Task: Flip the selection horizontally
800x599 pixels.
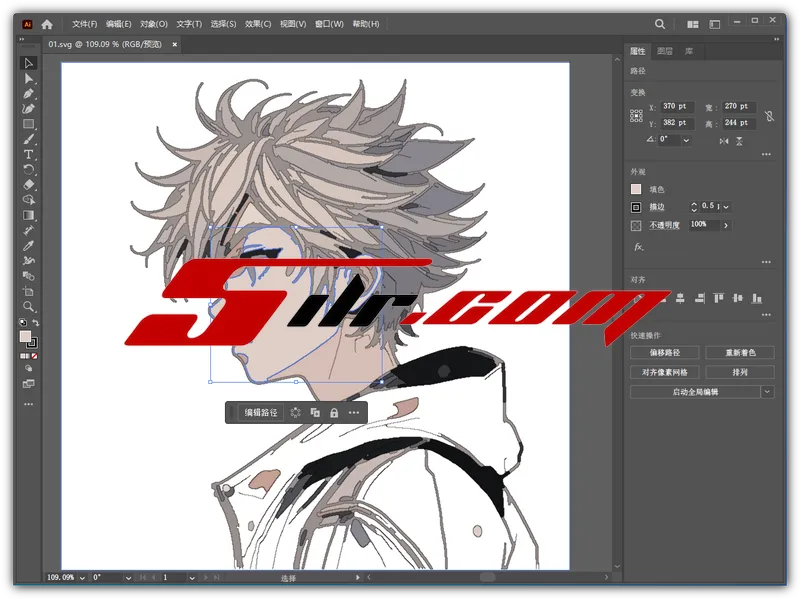Action: pos(724,141)
